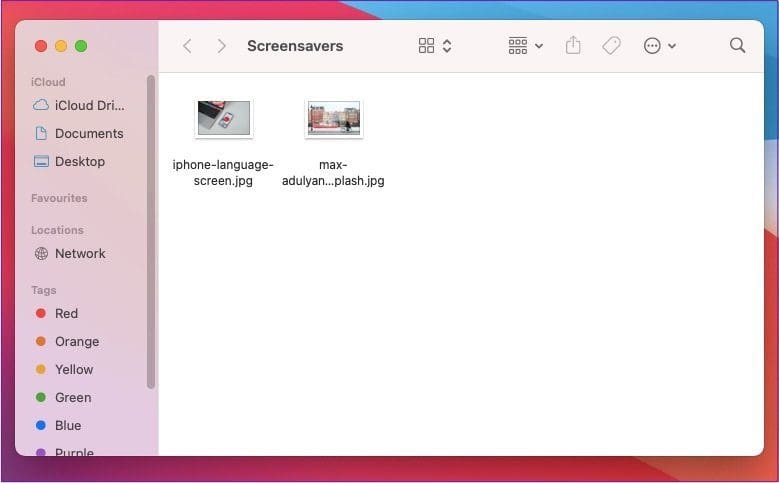
Task: Click the iCloud section header
Action: [x=48, y=82]
